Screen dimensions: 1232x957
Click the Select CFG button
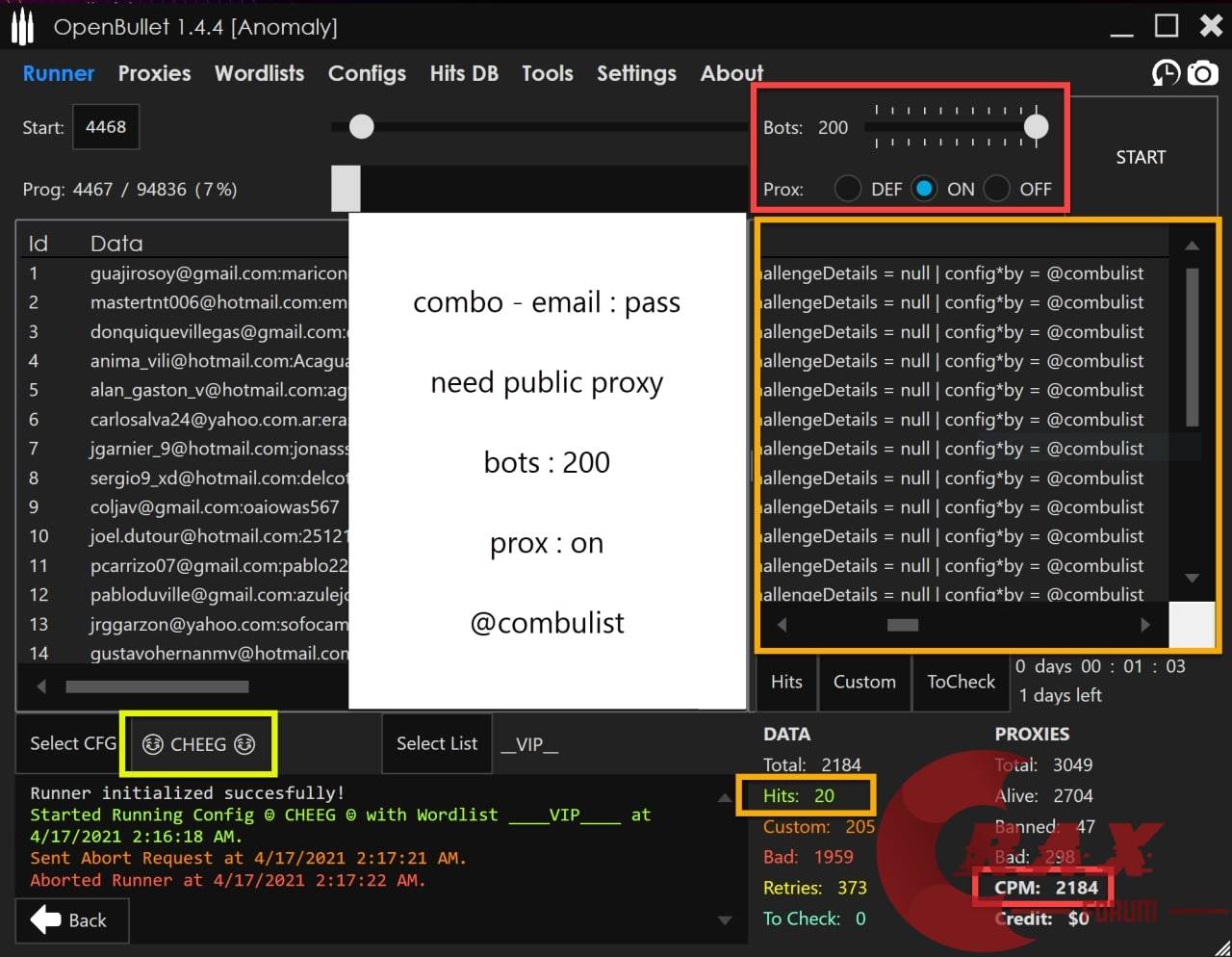(x=72, y=743)
